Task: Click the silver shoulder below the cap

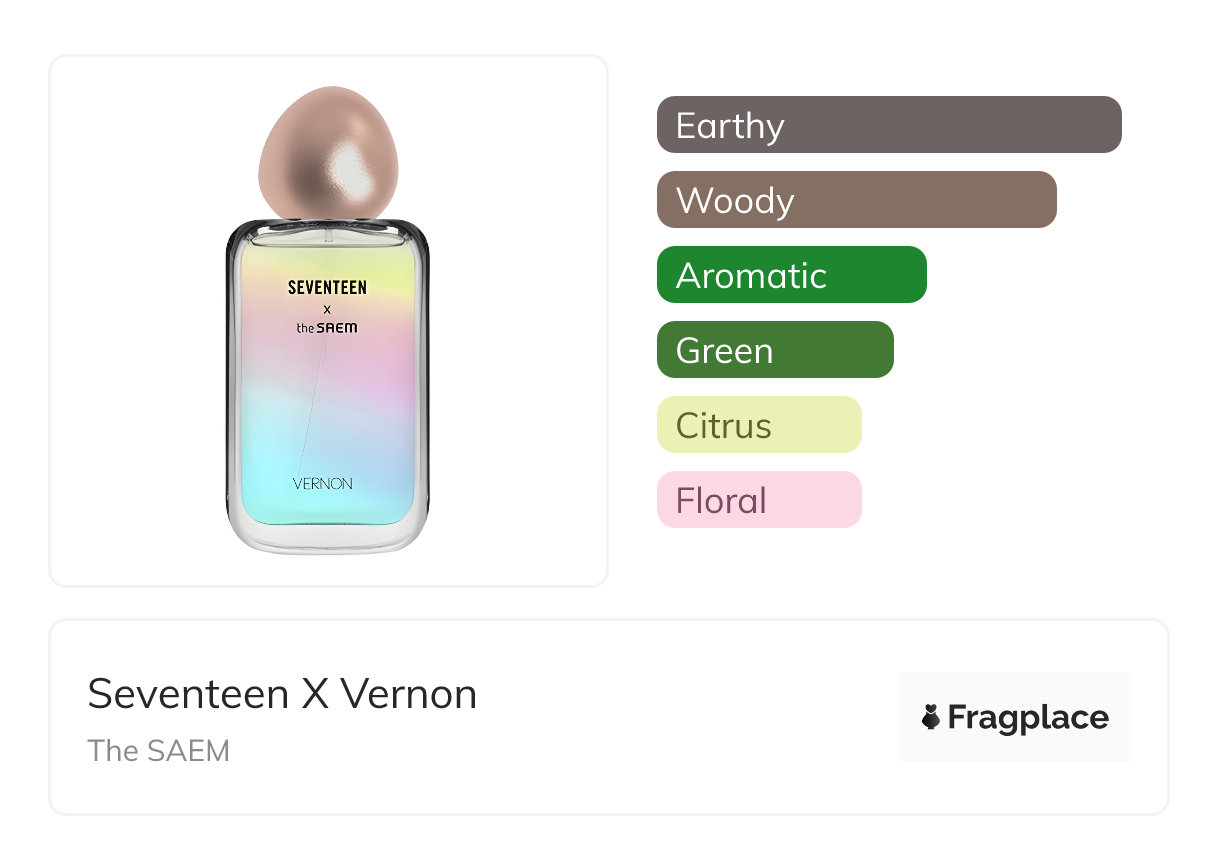Action: point(328,230)
